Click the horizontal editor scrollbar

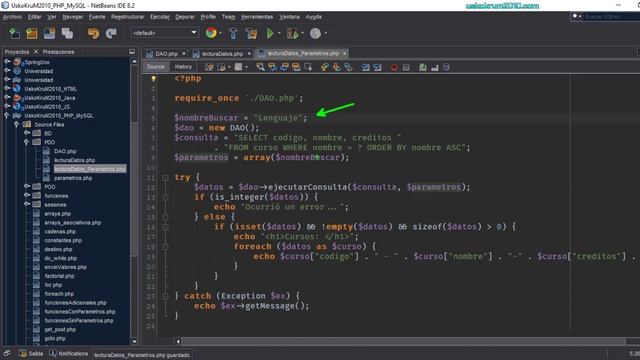tap(403, 341)
